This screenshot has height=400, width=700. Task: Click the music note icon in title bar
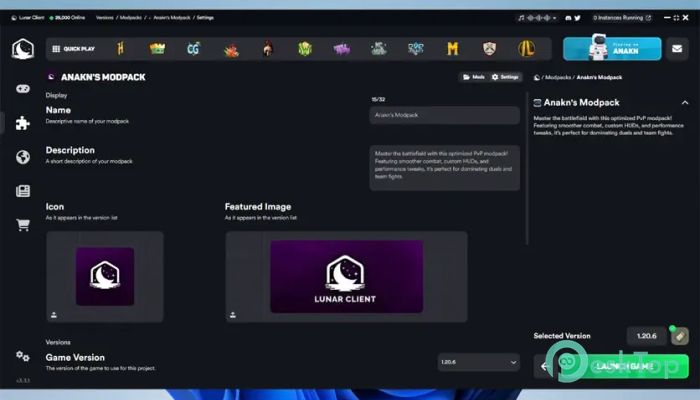[x=521, y=18]
